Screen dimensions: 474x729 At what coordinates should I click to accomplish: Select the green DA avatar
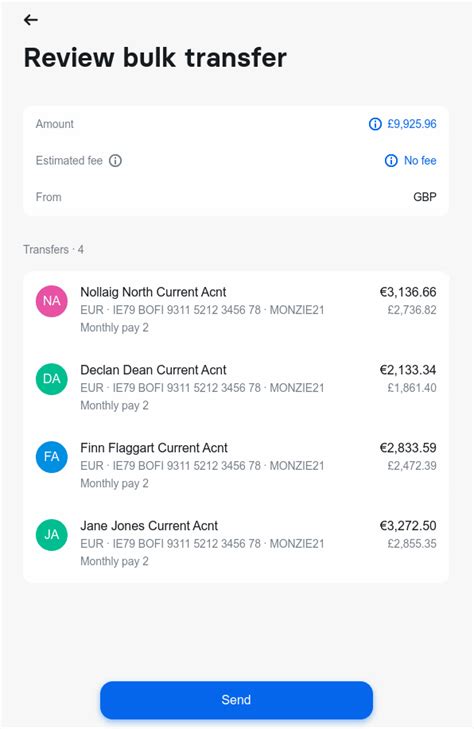pos(52,379)
